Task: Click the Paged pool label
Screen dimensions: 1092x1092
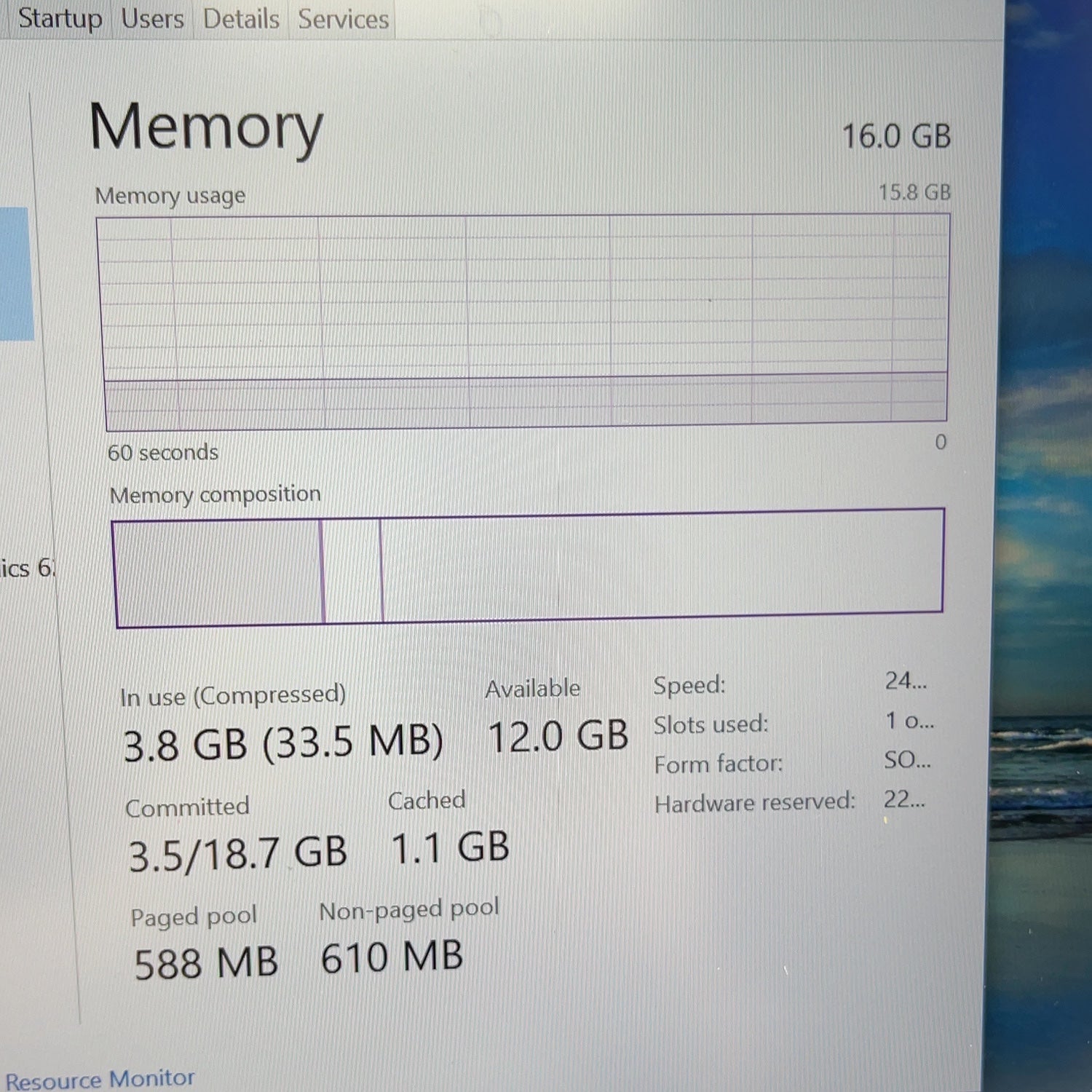Action: [194, 917]
